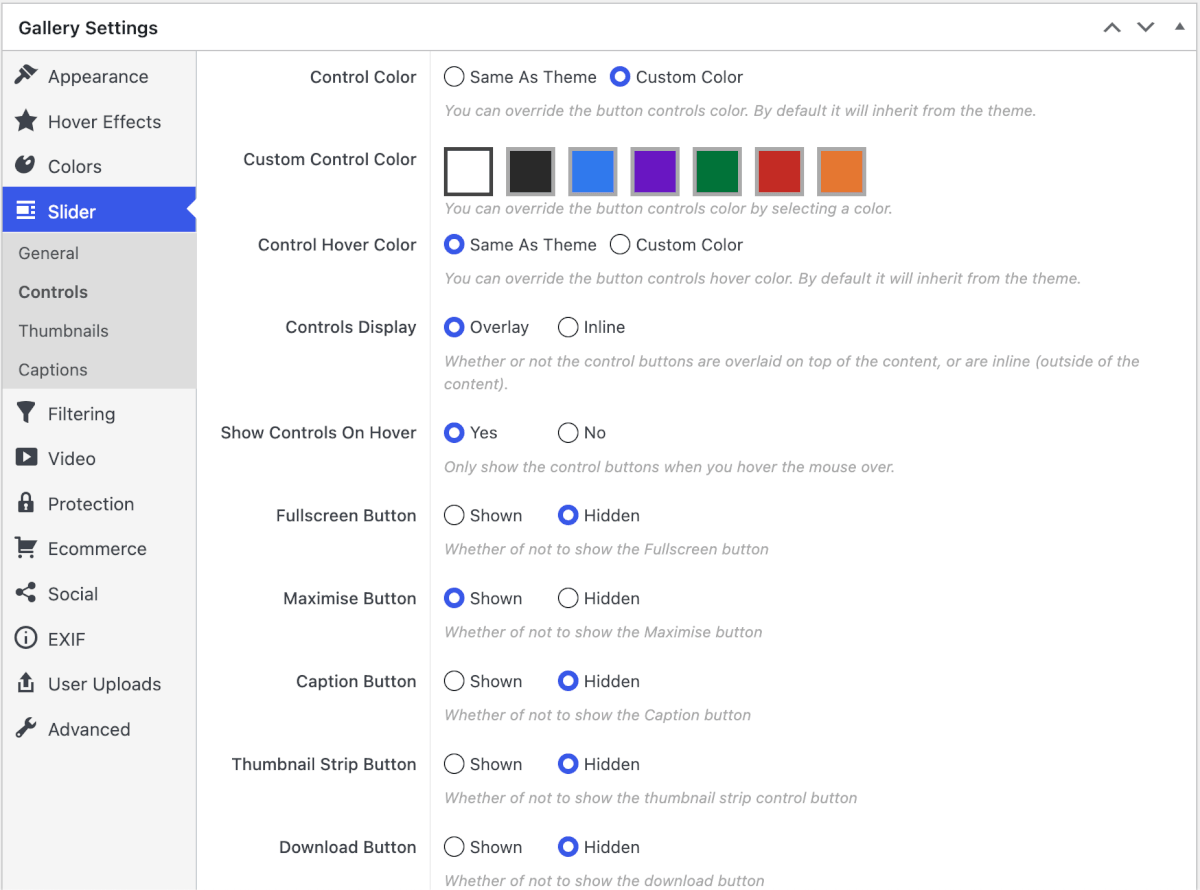Pick the red custom control color
This screenshot has height=890, width=1200.
pos(779,171)
